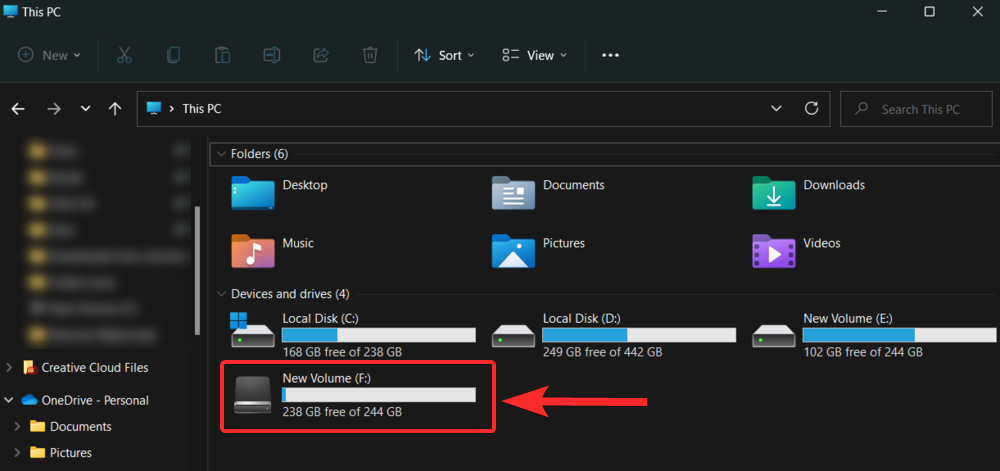Screen dimensions: 1000x471
Task: Collapse OneDrive - Personal tree node
Action: (x=9, y=400)
